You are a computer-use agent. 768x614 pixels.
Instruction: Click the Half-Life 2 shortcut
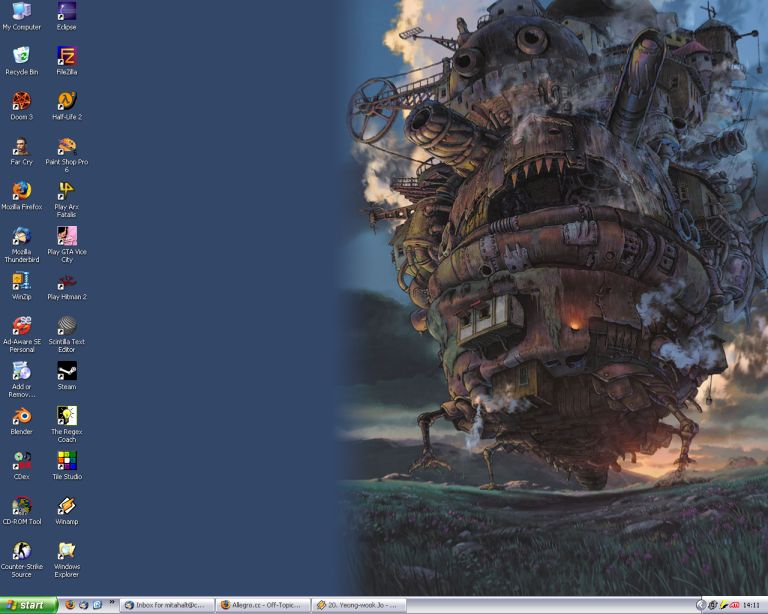tap(66, 101)
